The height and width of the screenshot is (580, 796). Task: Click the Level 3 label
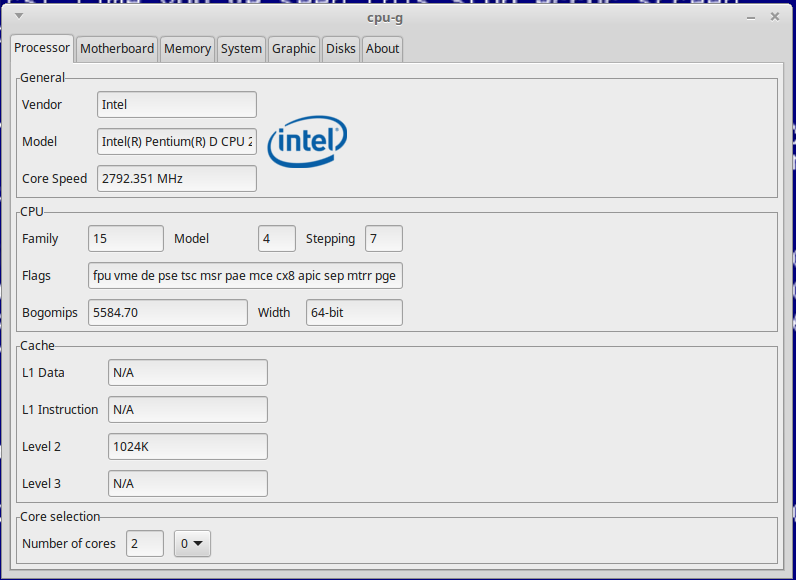pos(41,484)
